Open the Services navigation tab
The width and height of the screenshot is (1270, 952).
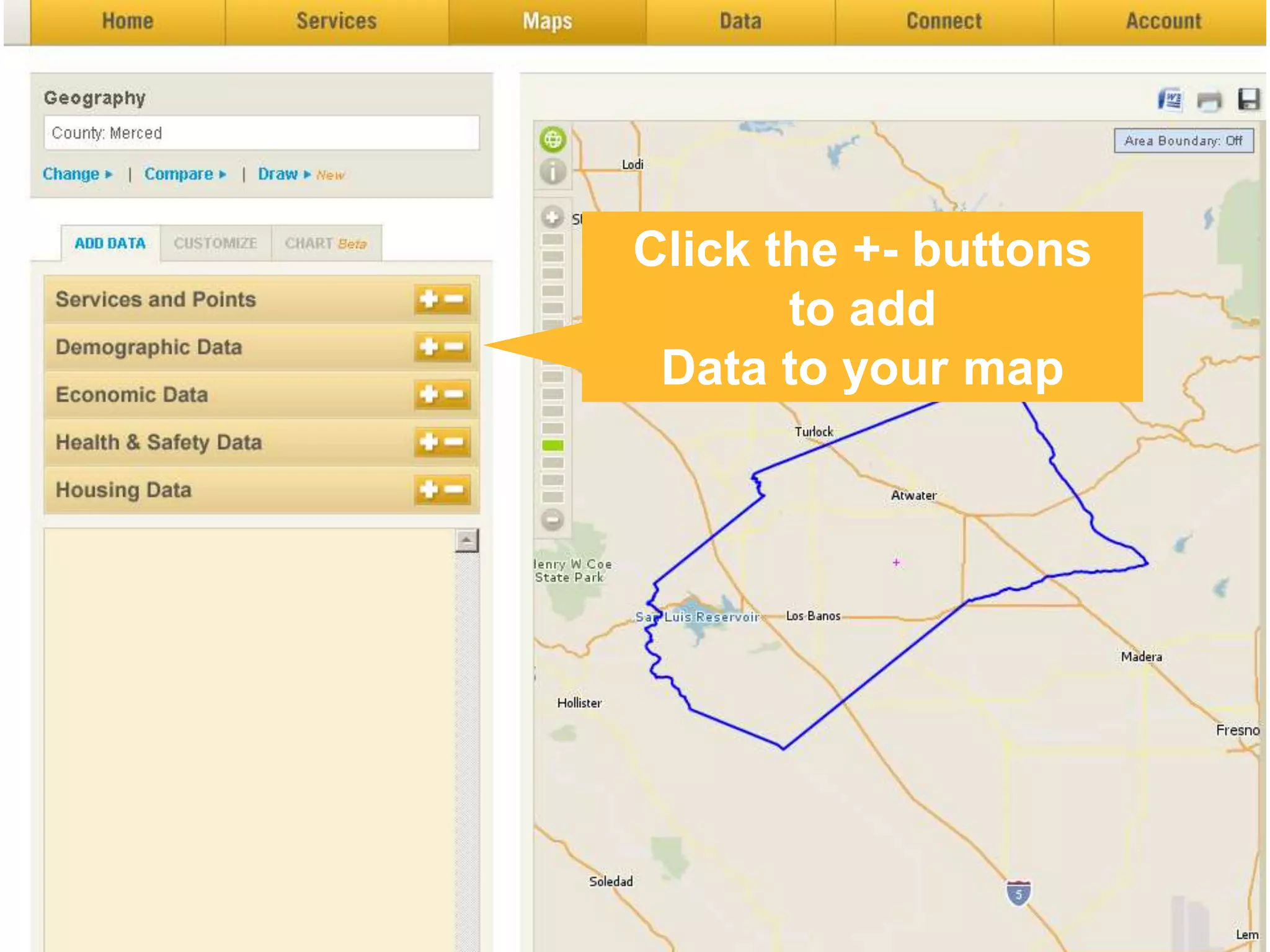click(336, 22)
